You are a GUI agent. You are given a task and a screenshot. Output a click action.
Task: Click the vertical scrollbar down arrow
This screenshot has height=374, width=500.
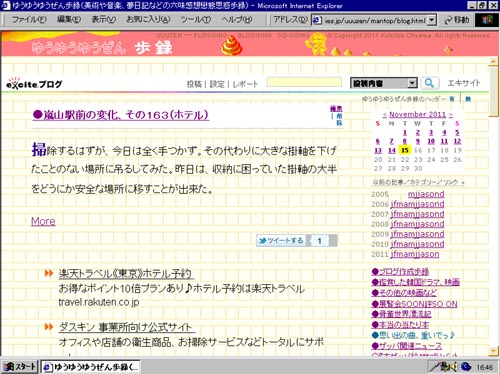pyautogui.click(x=493, y=351)
